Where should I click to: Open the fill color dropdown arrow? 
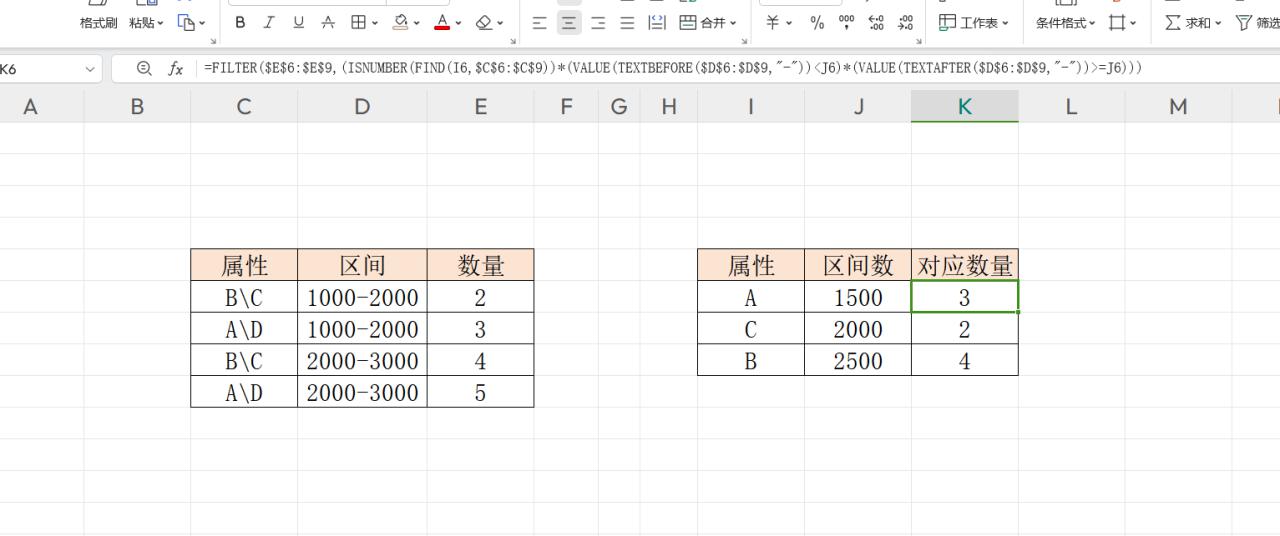417,22
